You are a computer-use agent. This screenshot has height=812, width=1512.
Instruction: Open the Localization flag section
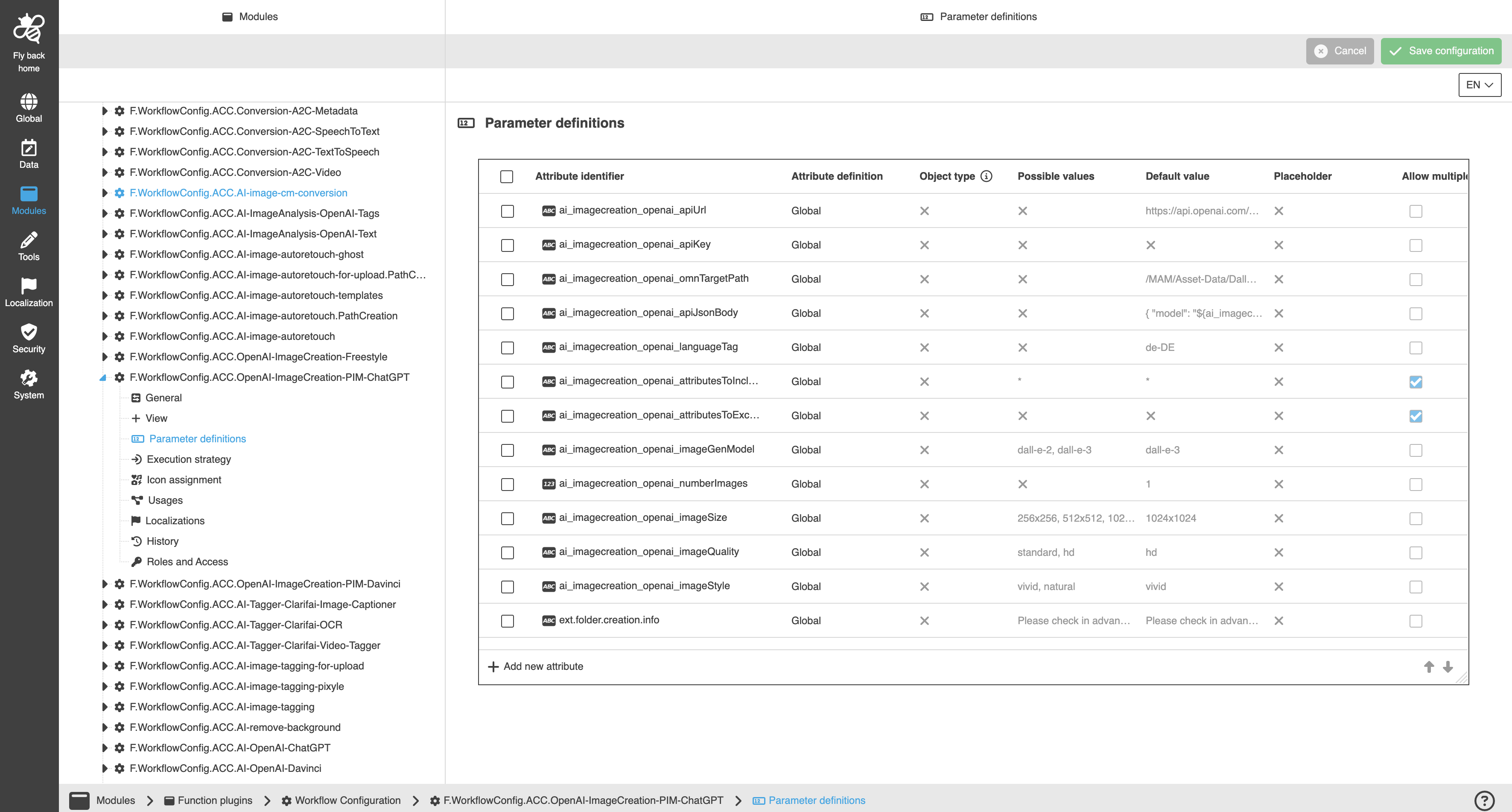[29, 292]
